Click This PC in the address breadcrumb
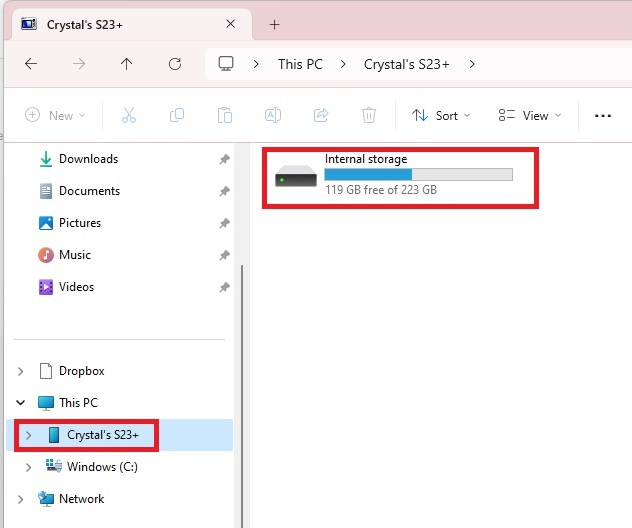632x528 pixels. tap(300, 64)
